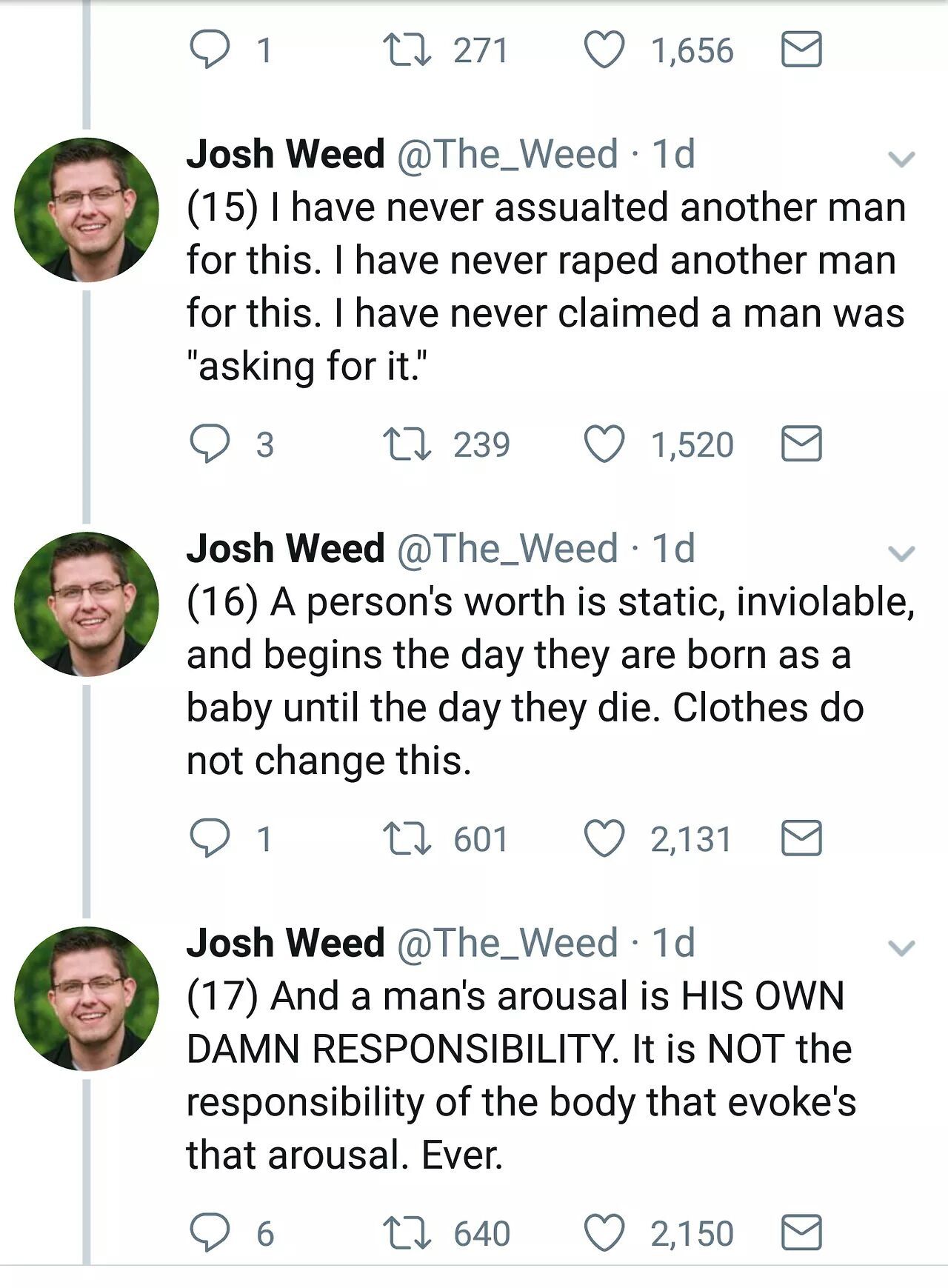Like the top tweet with 1,656 likes
This screenshot has height=1288, width=948.
[x=604, y=50]
